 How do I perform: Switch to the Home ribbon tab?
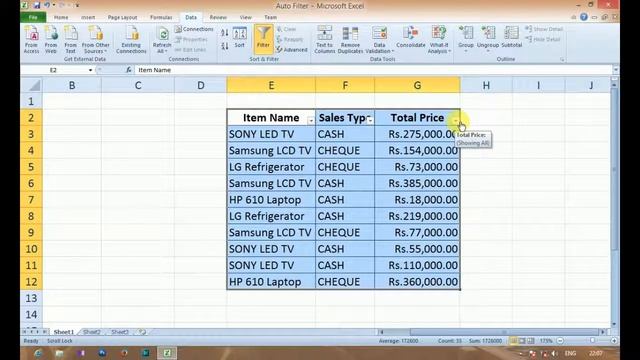61,17
